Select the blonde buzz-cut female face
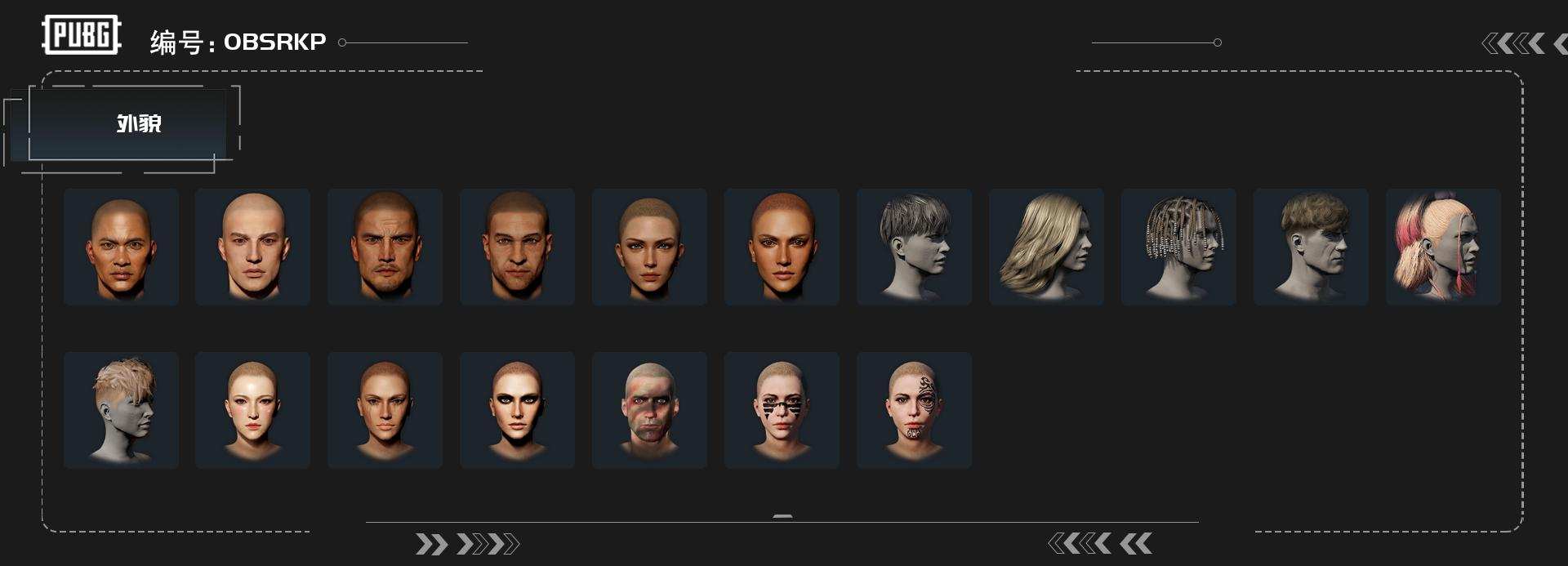Screen dimensions: 1568x566 tap(649, 247)
